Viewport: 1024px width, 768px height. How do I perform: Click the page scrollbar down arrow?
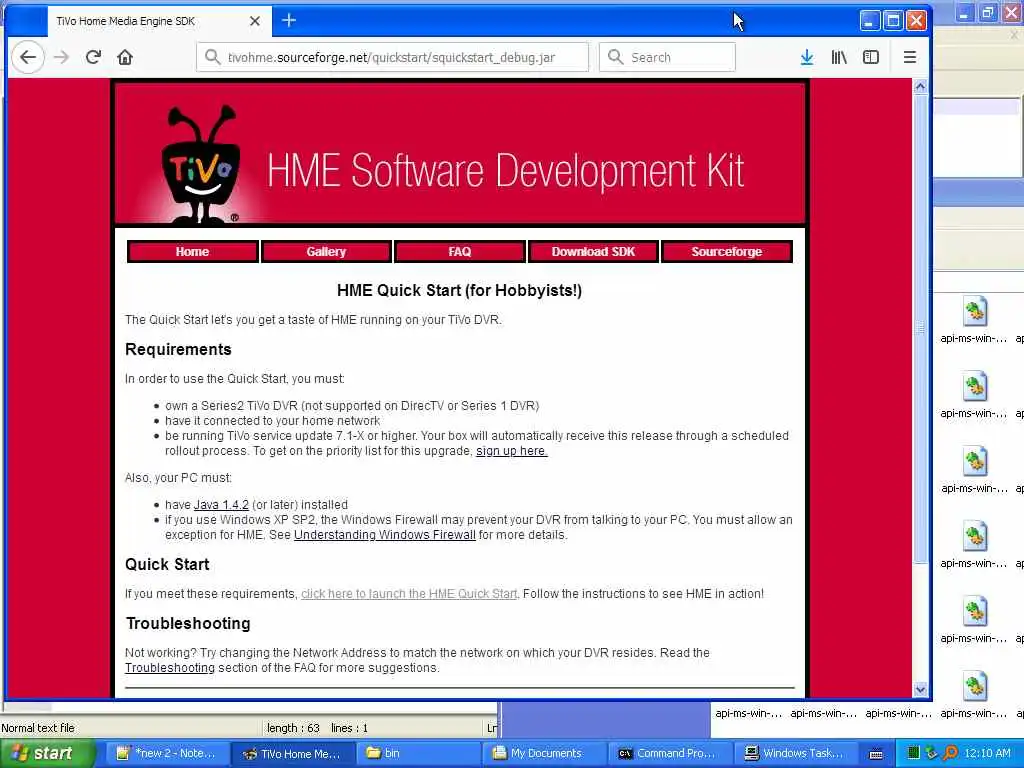[920, 690]
